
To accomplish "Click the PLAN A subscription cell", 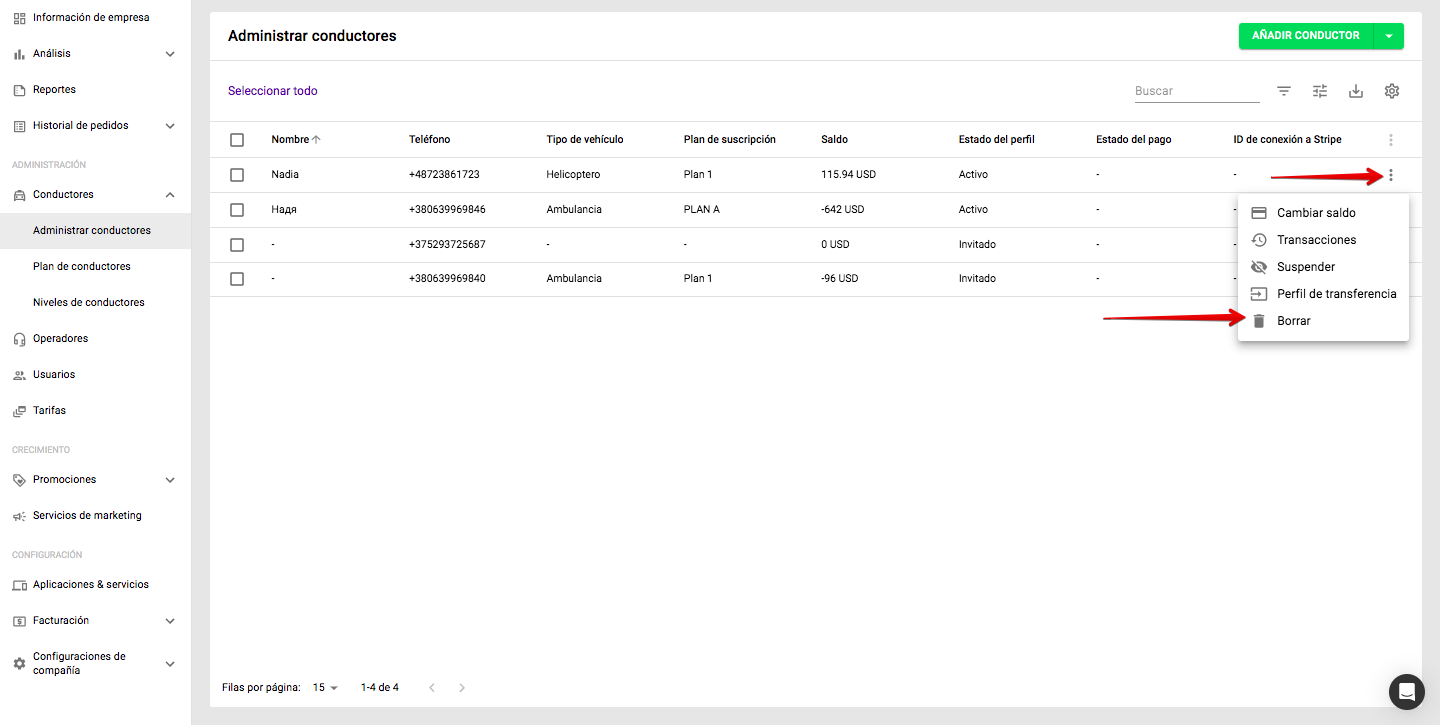I will tap(702, 210).
